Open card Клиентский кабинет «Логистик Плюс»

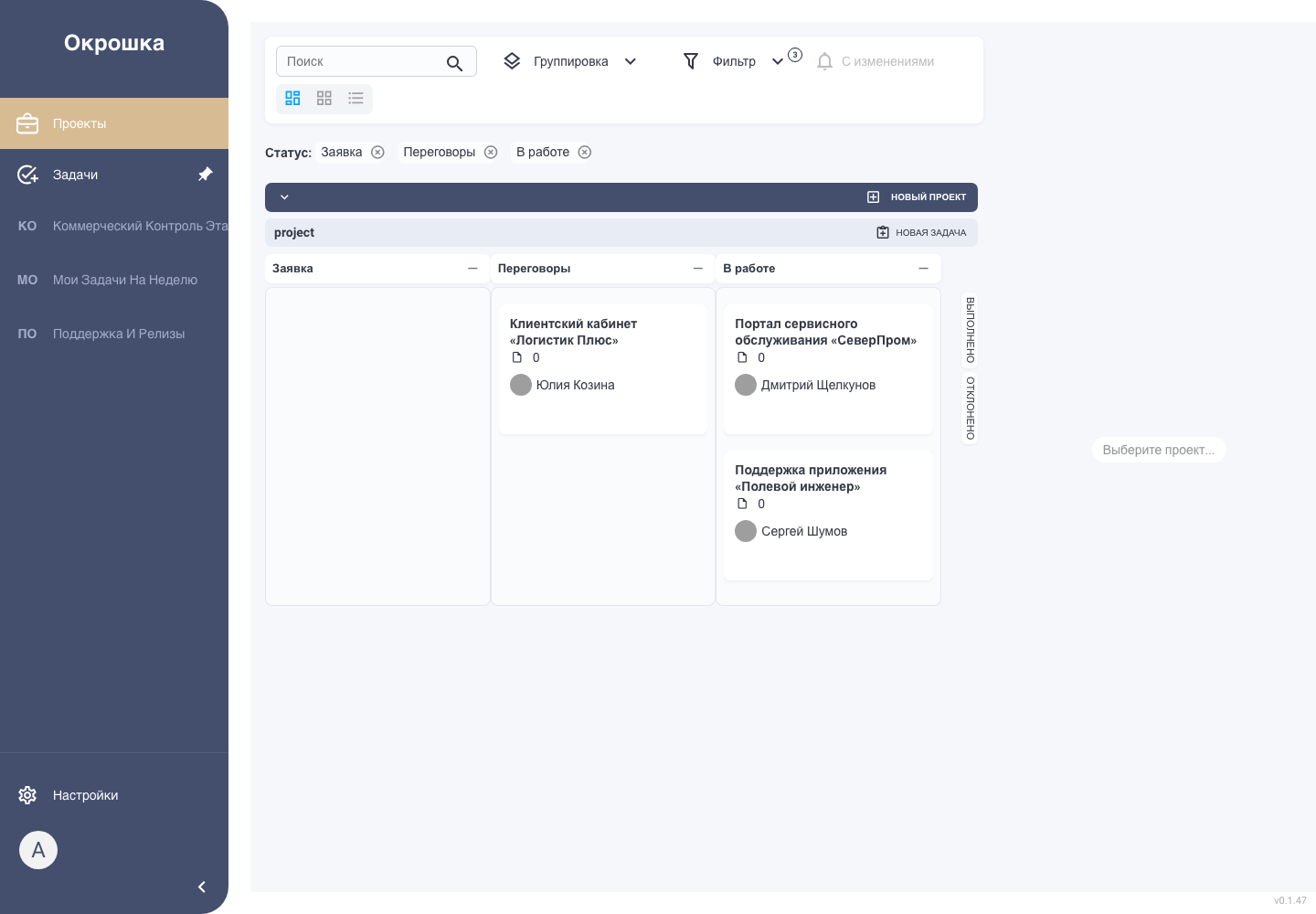coord(603,369)
